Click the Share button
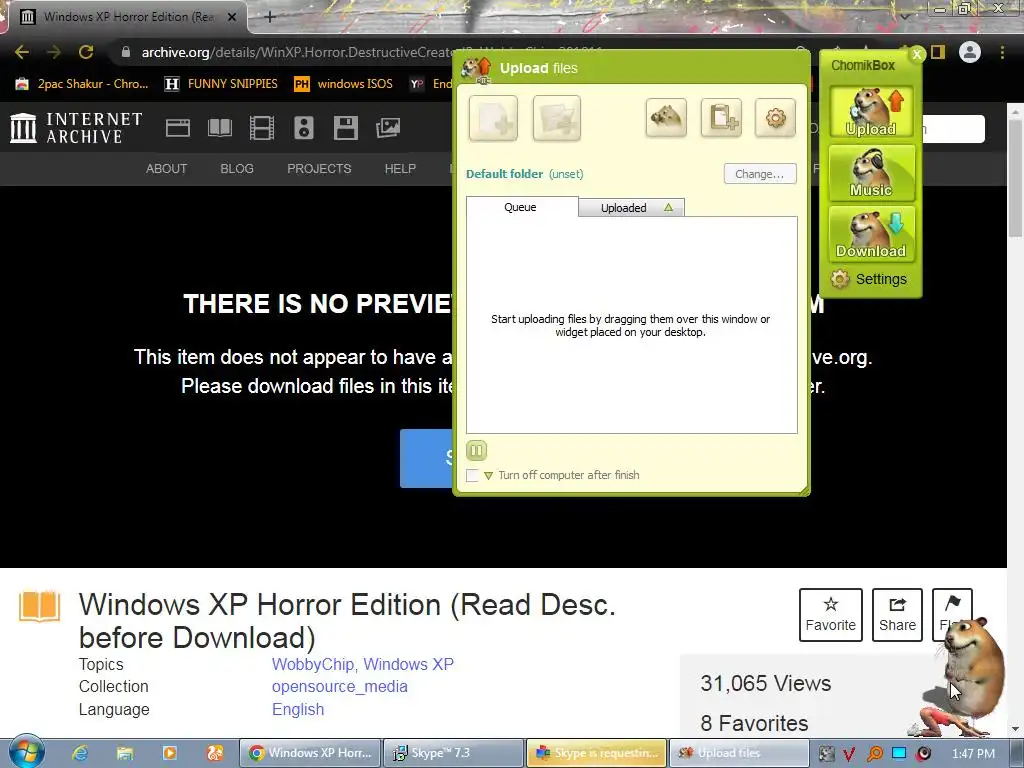Screen dimensions: 1024x768 (x=897, y=615)
